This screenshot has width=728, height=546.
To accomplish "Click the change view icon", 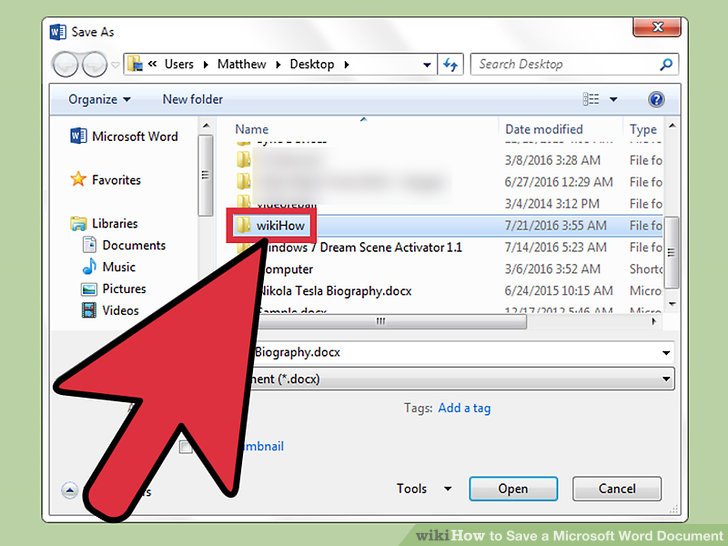I will [x=591, y=99].
